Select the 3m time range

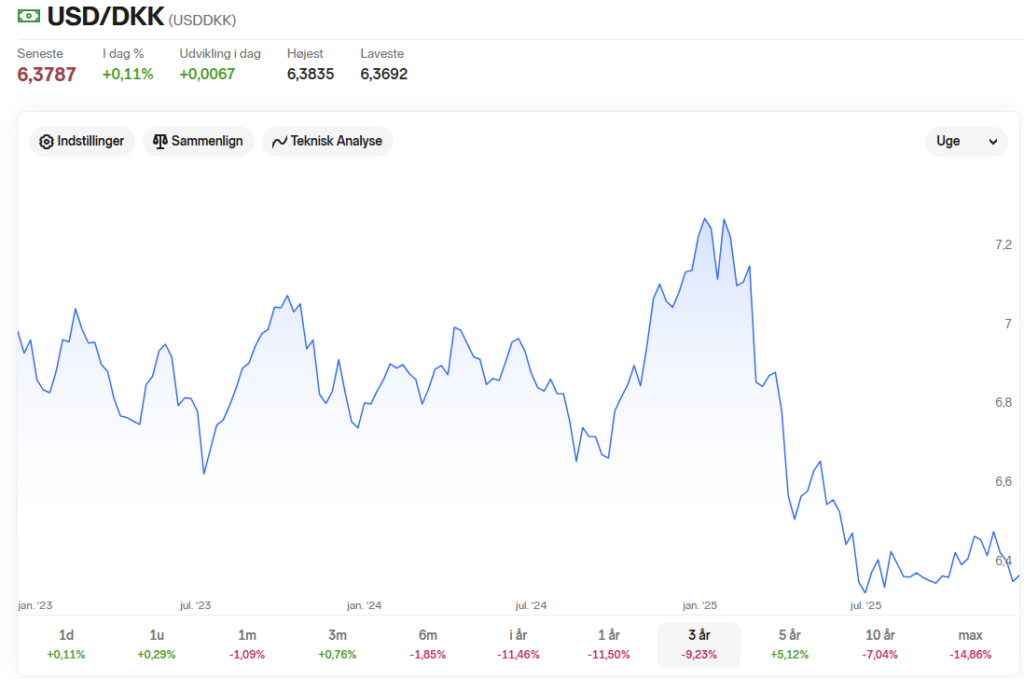point(337,644)
